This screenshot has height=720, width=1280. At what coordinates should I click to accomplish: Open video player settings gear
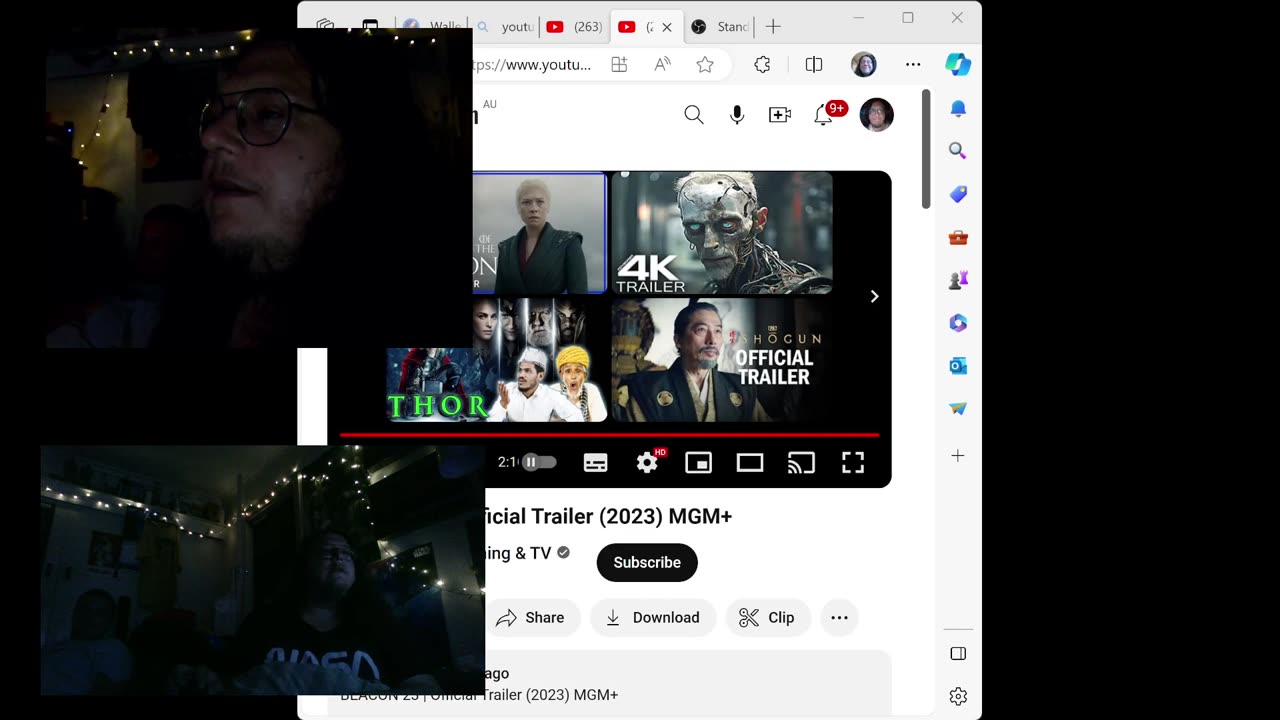(x=647, y=462)
